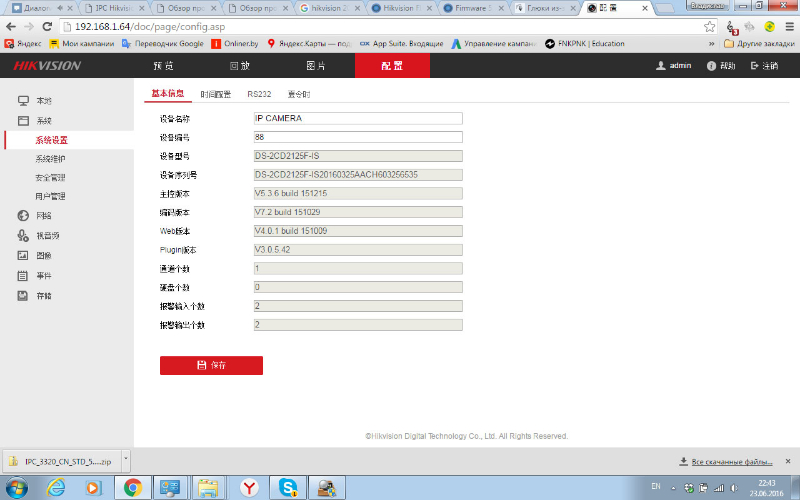Close the downloads bar

pyautogui.click(x=788, y=461)
